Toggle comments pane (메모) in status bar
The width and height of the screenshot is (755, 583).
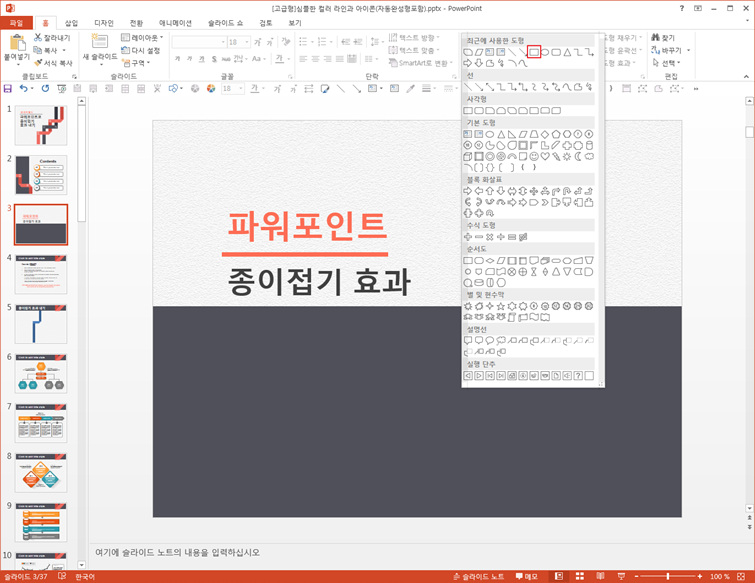point(526,576)
